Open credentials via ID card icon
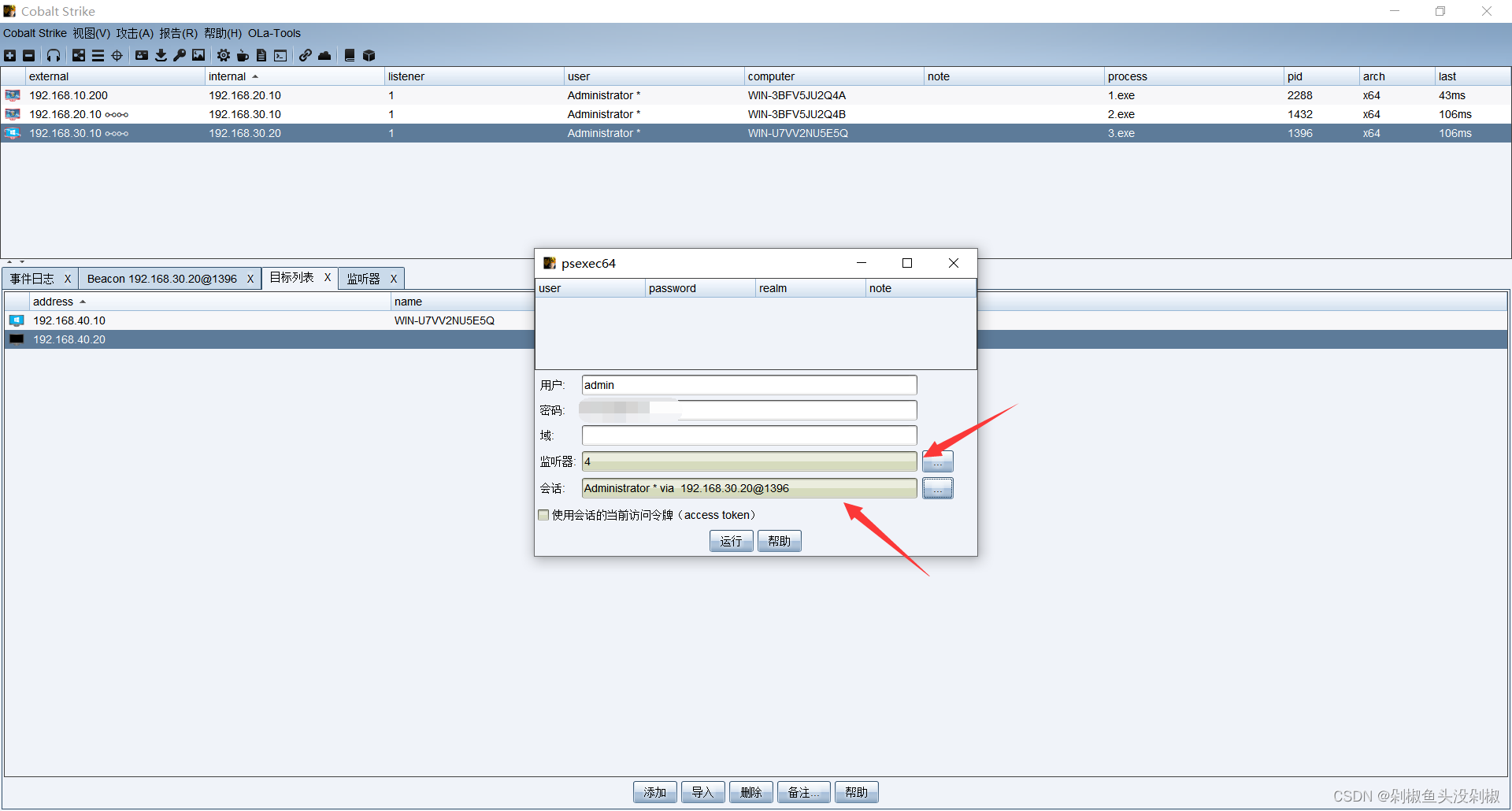Viewport: 1512px width, 811px height. 142,55
